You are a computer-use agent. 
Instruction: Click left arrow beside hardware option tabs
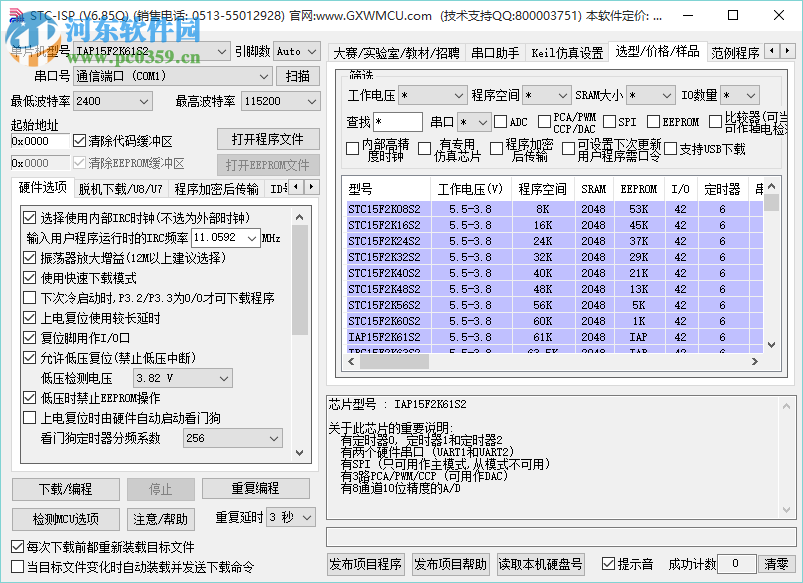click(297, 188)
